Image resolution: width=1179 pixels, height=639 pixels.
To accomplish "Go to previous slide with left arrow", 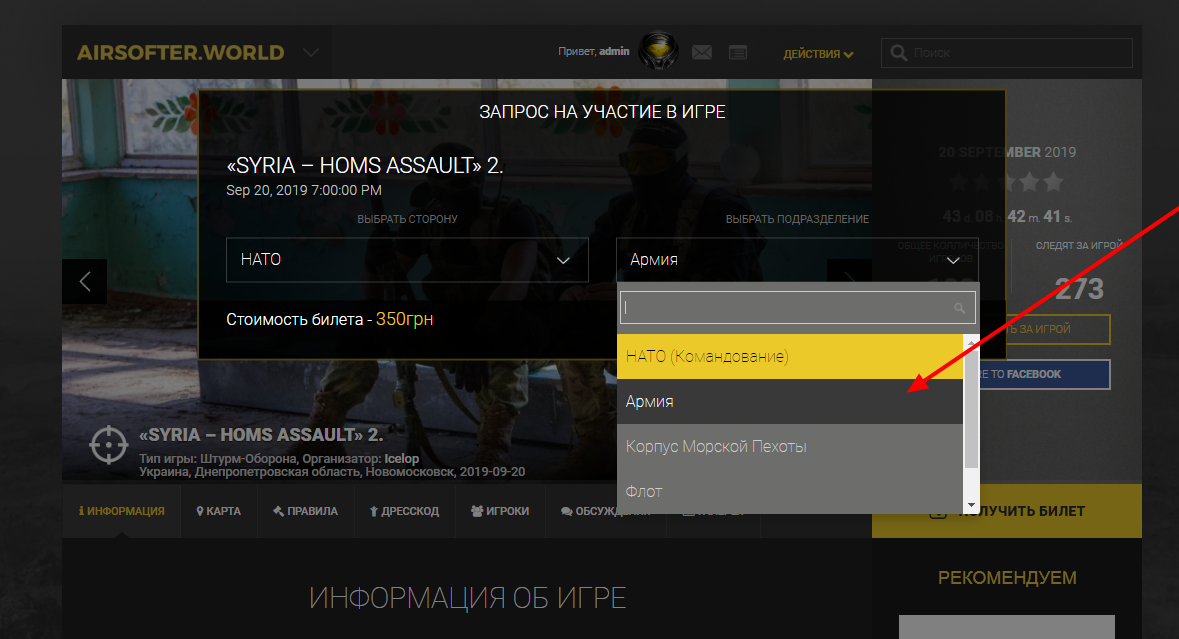I will tap(84, 281).
